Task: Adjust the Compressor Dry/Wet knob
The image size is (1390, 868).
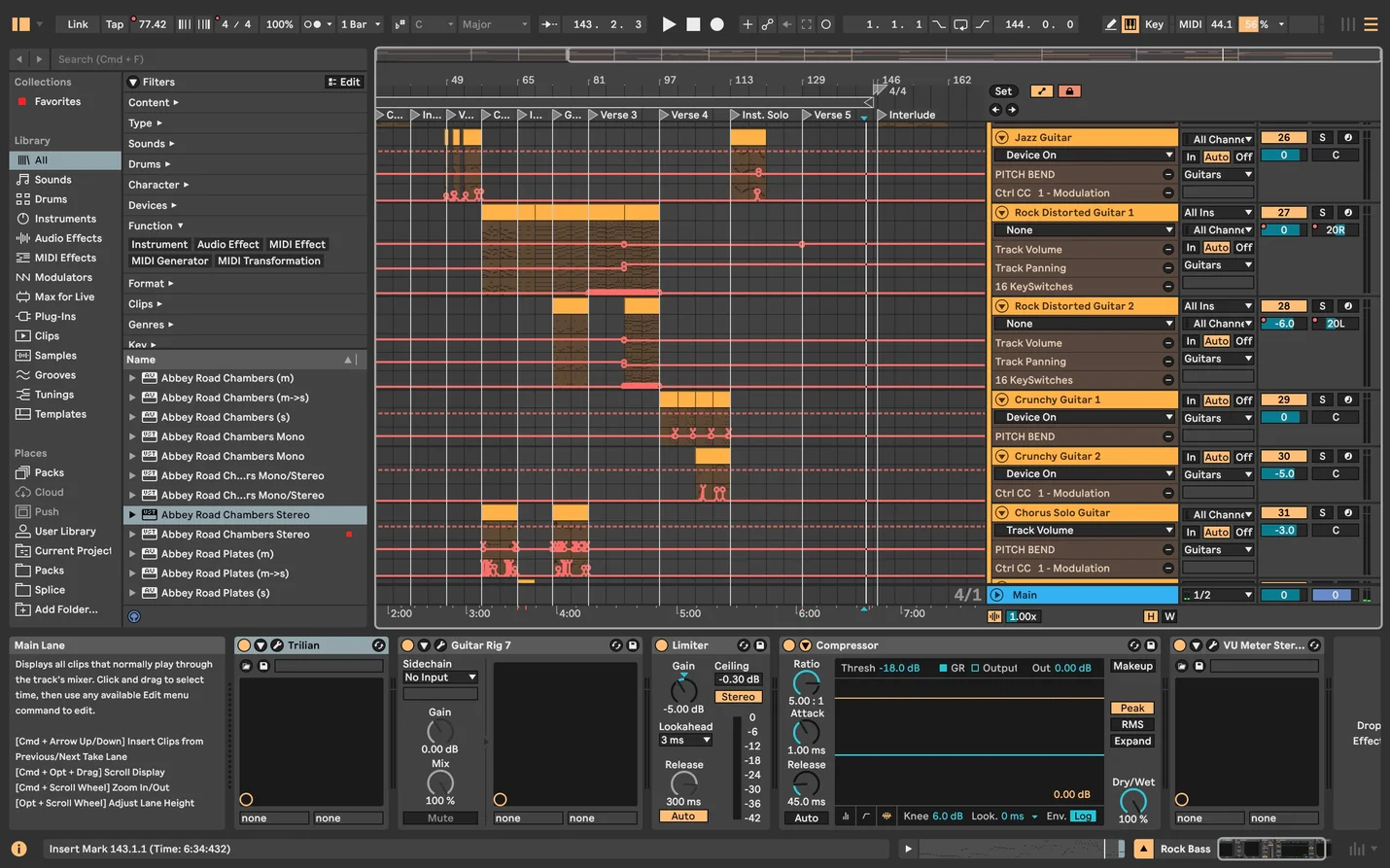Action: [1132, 802]
